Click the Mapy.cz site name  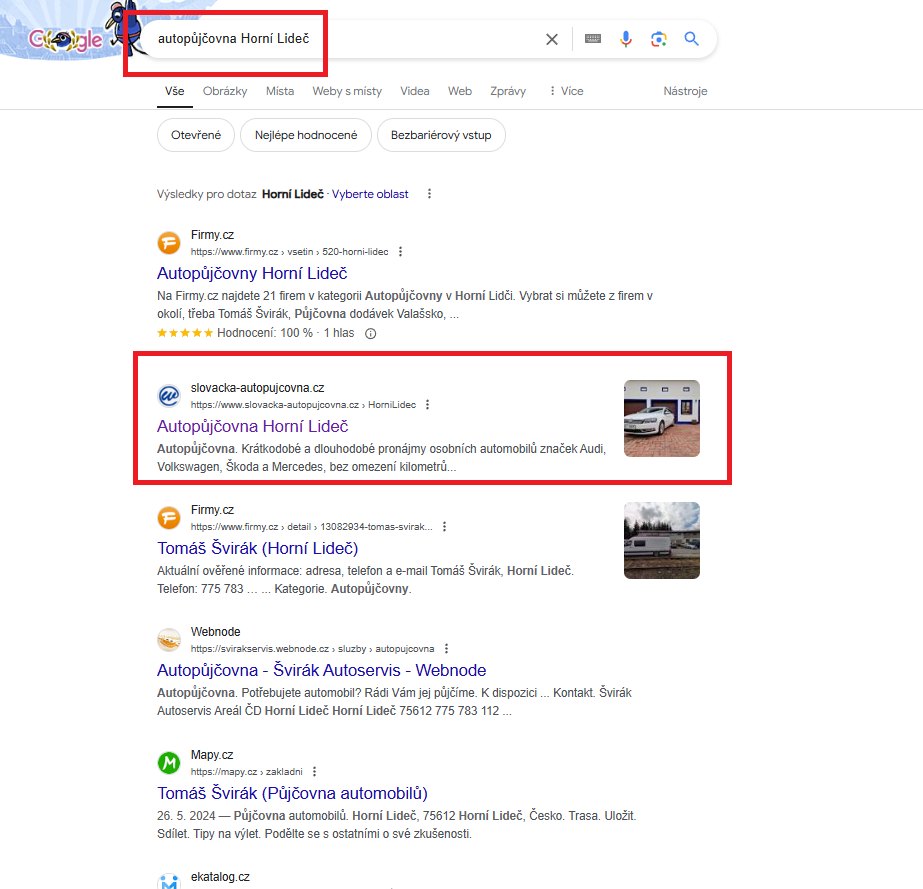click(212, 755)
